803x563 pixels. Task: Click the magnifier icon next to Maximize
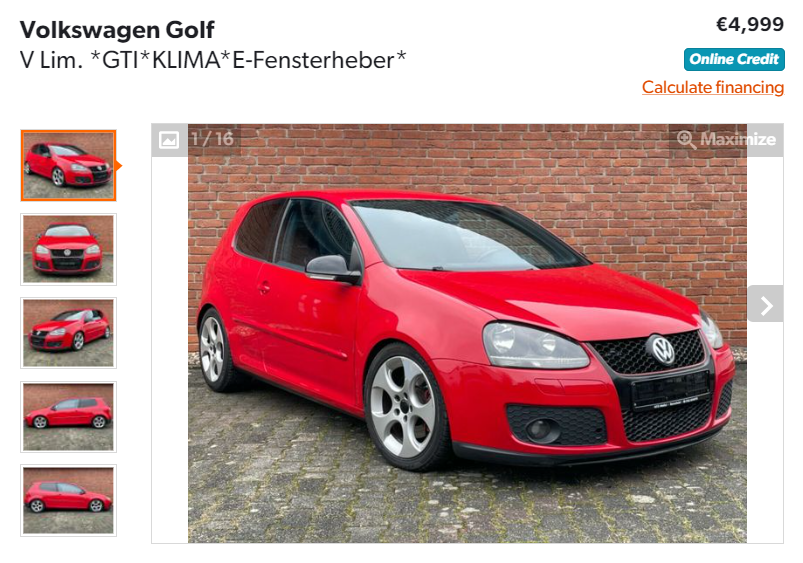[686, 139]
